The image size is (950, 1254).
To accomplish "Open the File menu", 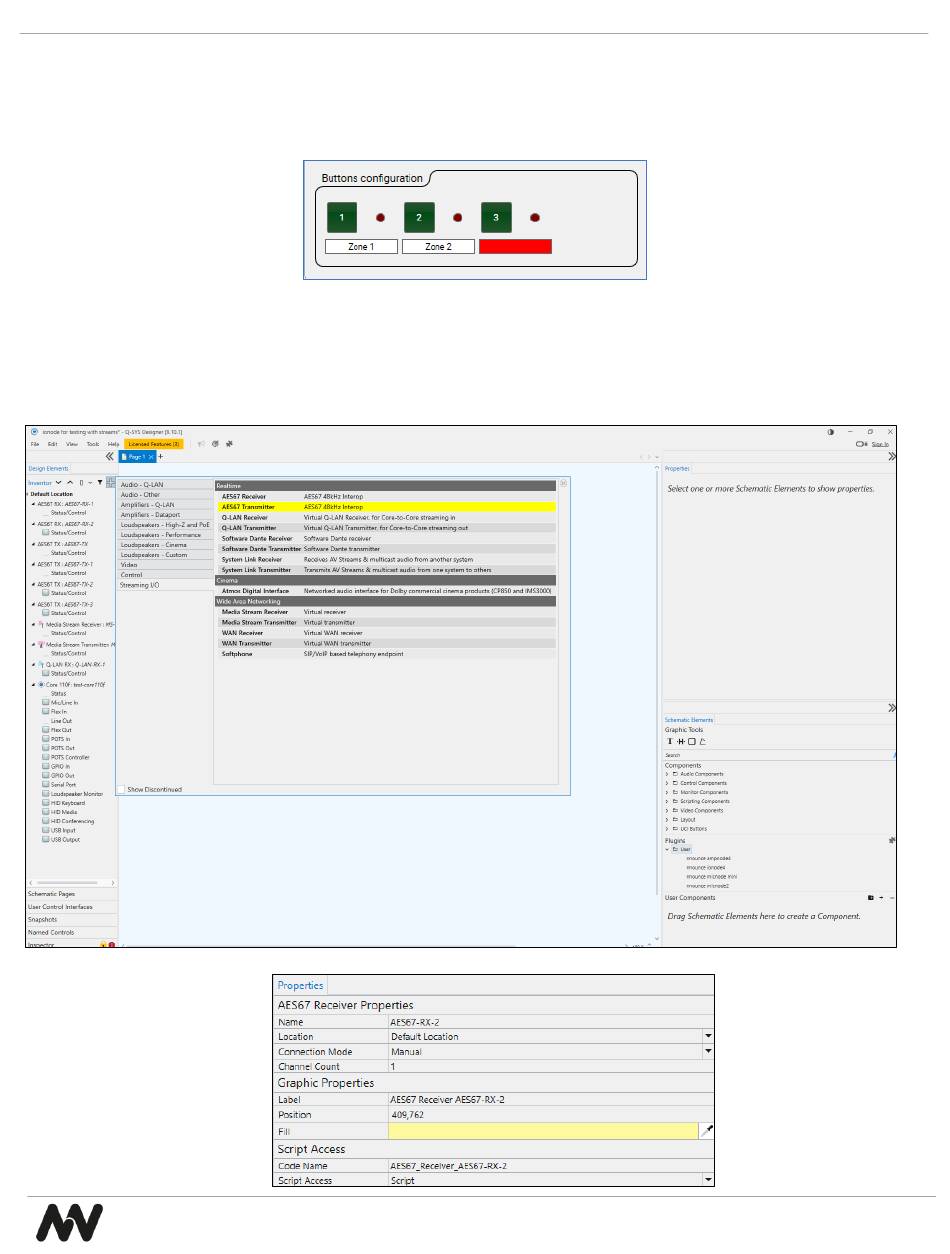I will tap(34, 443).
